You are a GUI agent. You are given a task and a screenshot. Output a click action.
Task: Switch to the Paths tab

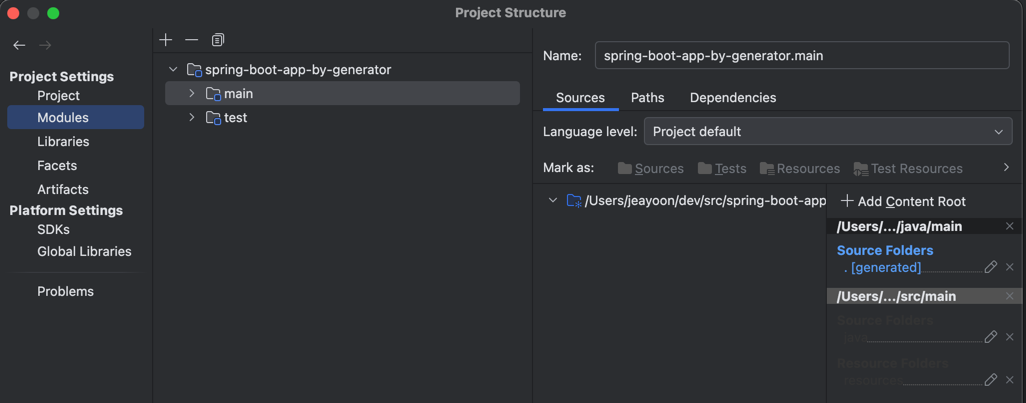coord(647,97)
